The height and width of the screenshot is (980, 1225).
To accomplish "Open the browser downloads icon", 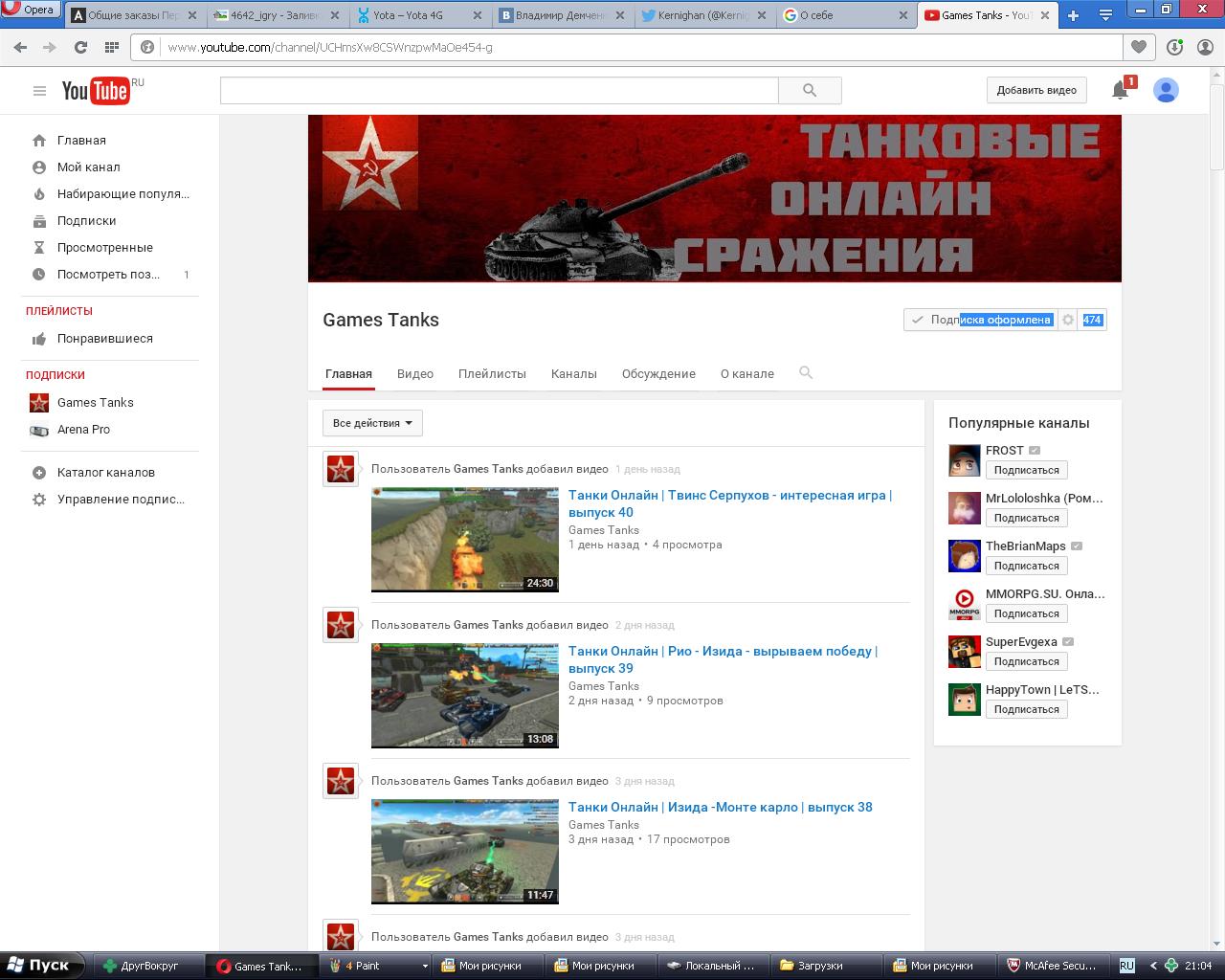I will [x=1175, y=47].
